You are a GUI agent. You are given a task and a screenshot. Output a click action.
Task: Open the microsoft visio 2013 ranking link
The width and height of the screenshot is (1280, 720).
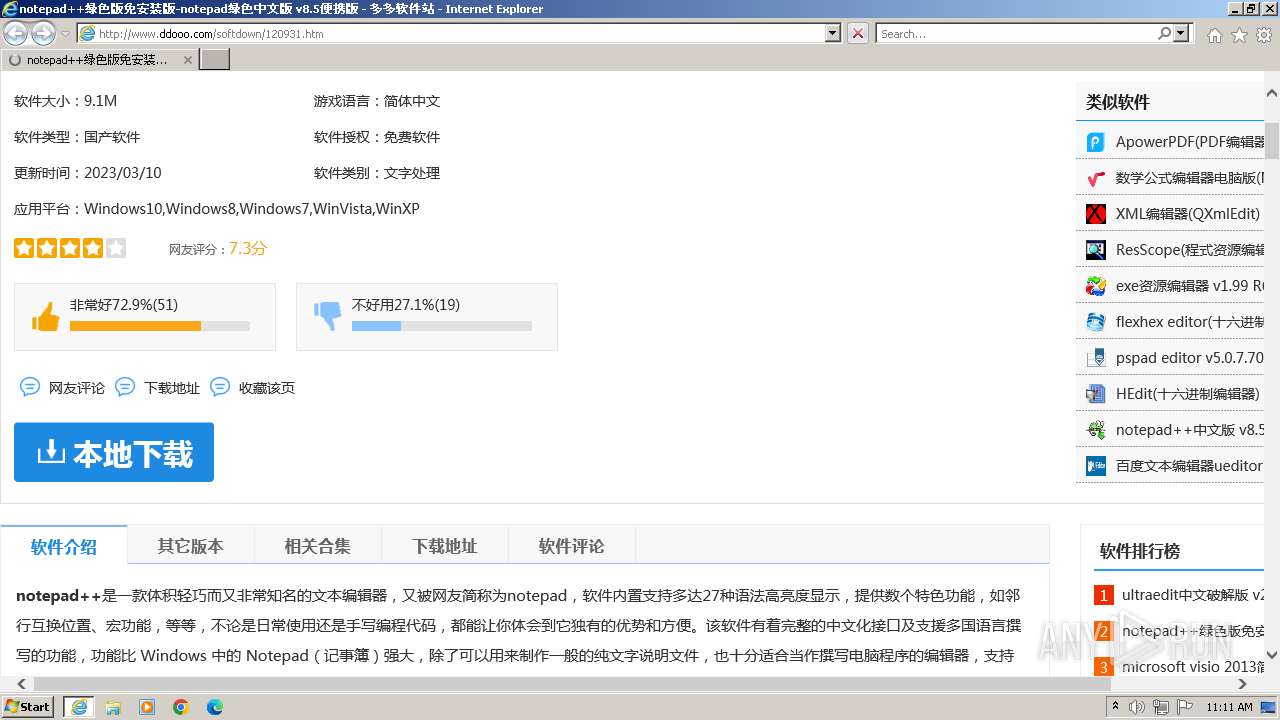pyautogui.click(x=1194, y=667)
